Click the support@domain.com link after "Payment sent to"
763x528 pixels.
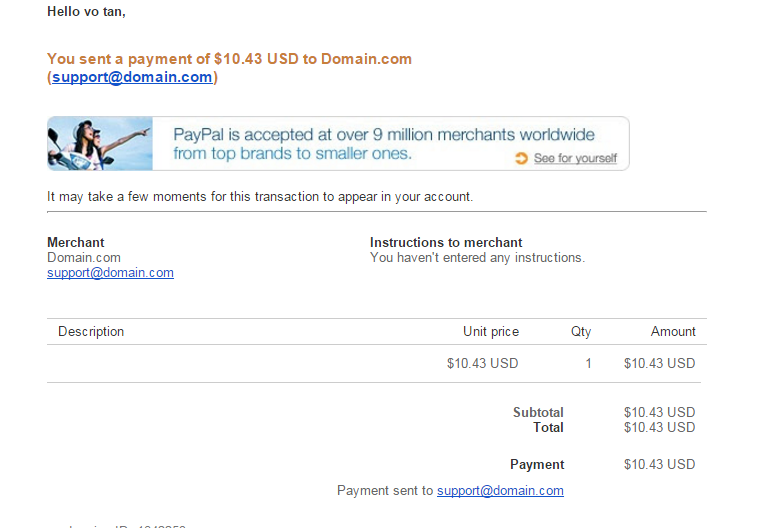[x=500, y=490]
